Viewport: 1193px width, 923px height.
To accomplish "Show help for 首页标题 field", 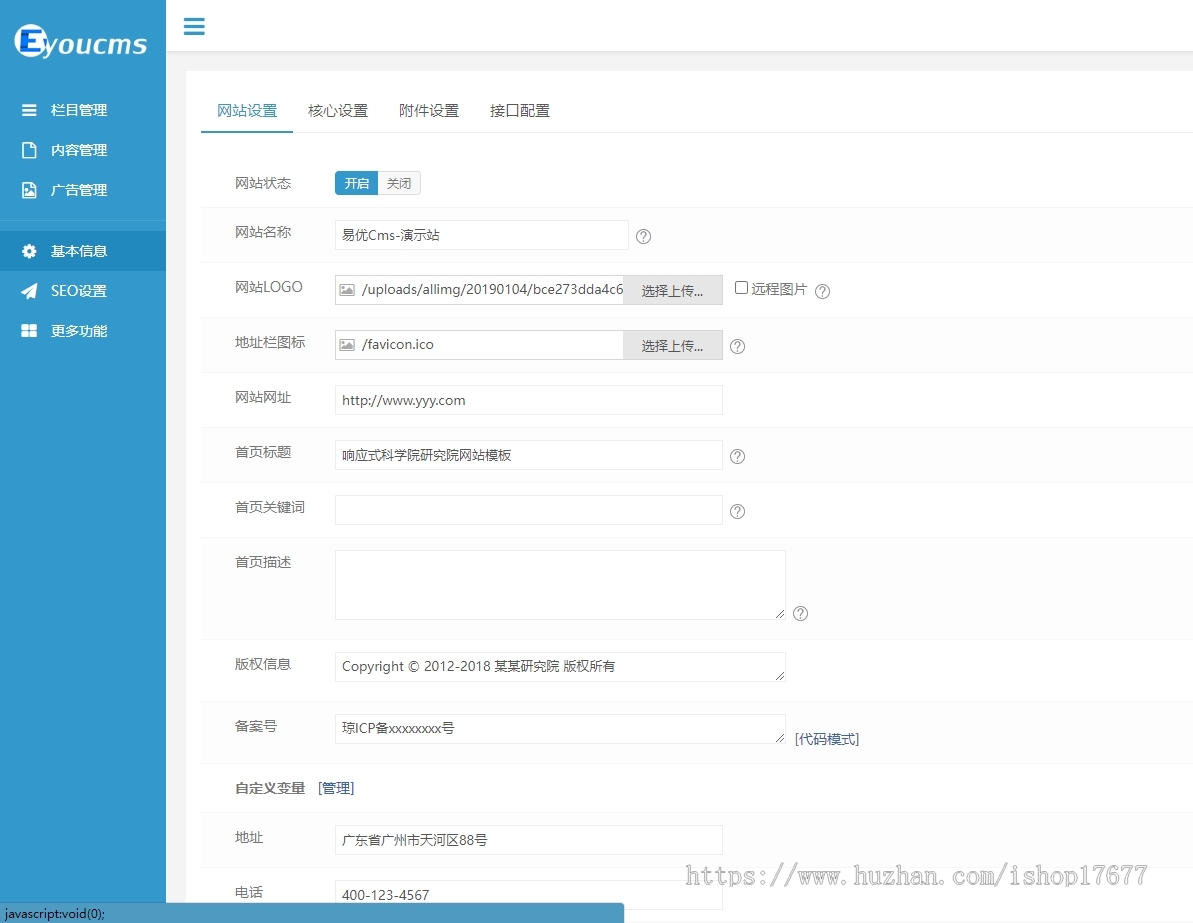I will click(737, 457).
